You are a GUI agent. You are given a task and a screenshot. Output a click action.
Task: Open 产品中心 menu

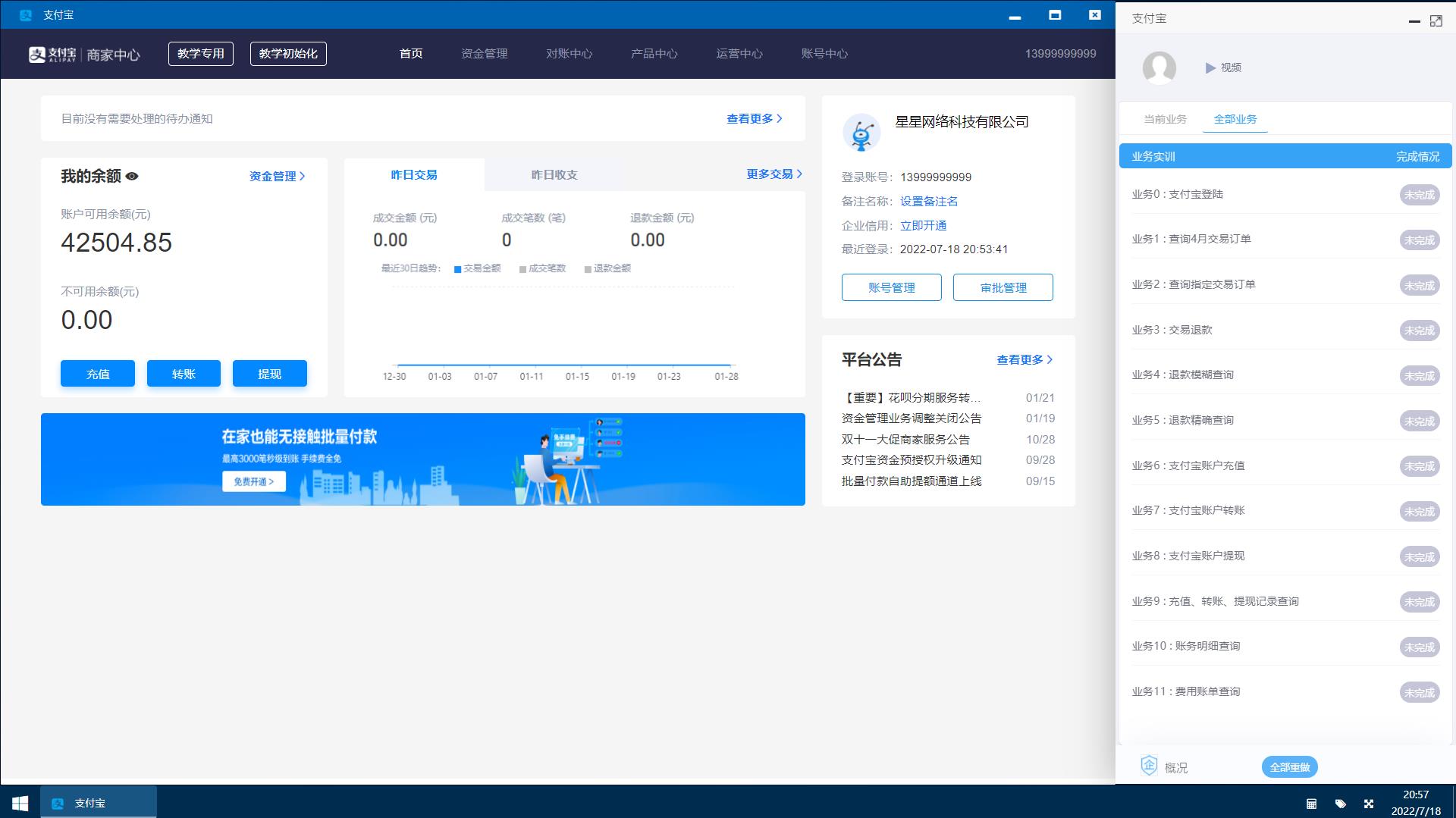pyautogui.click(x=654, y=54)
